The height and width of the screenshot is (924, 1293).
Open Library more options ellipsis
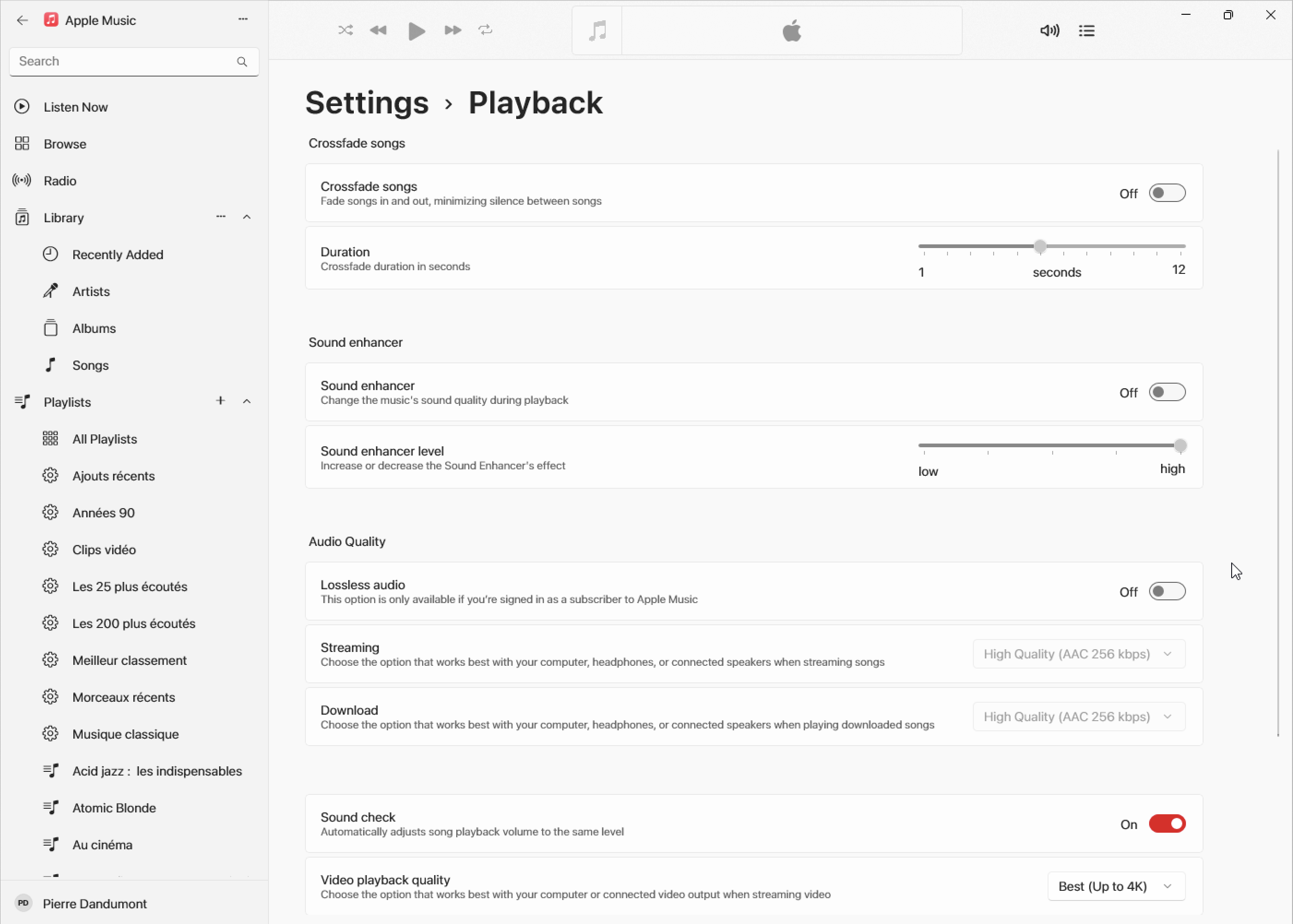221,217
